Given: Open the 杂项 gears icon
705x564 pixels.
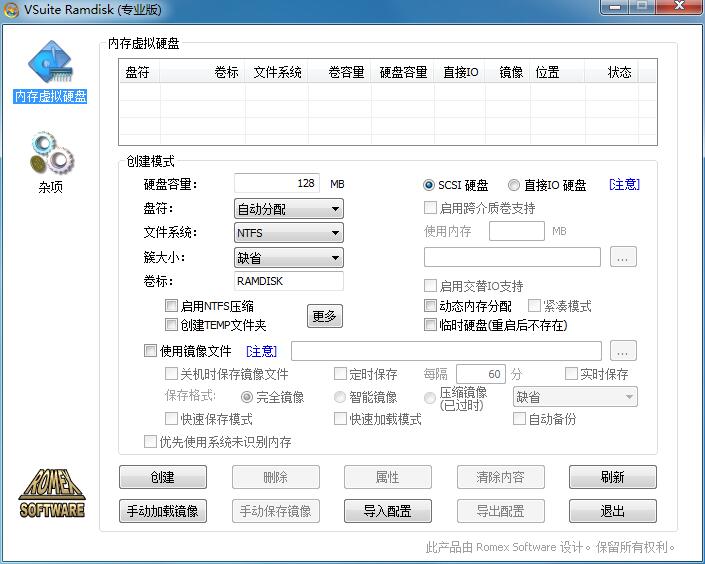Looking at the screenshot, I should (x=49, y=159).
